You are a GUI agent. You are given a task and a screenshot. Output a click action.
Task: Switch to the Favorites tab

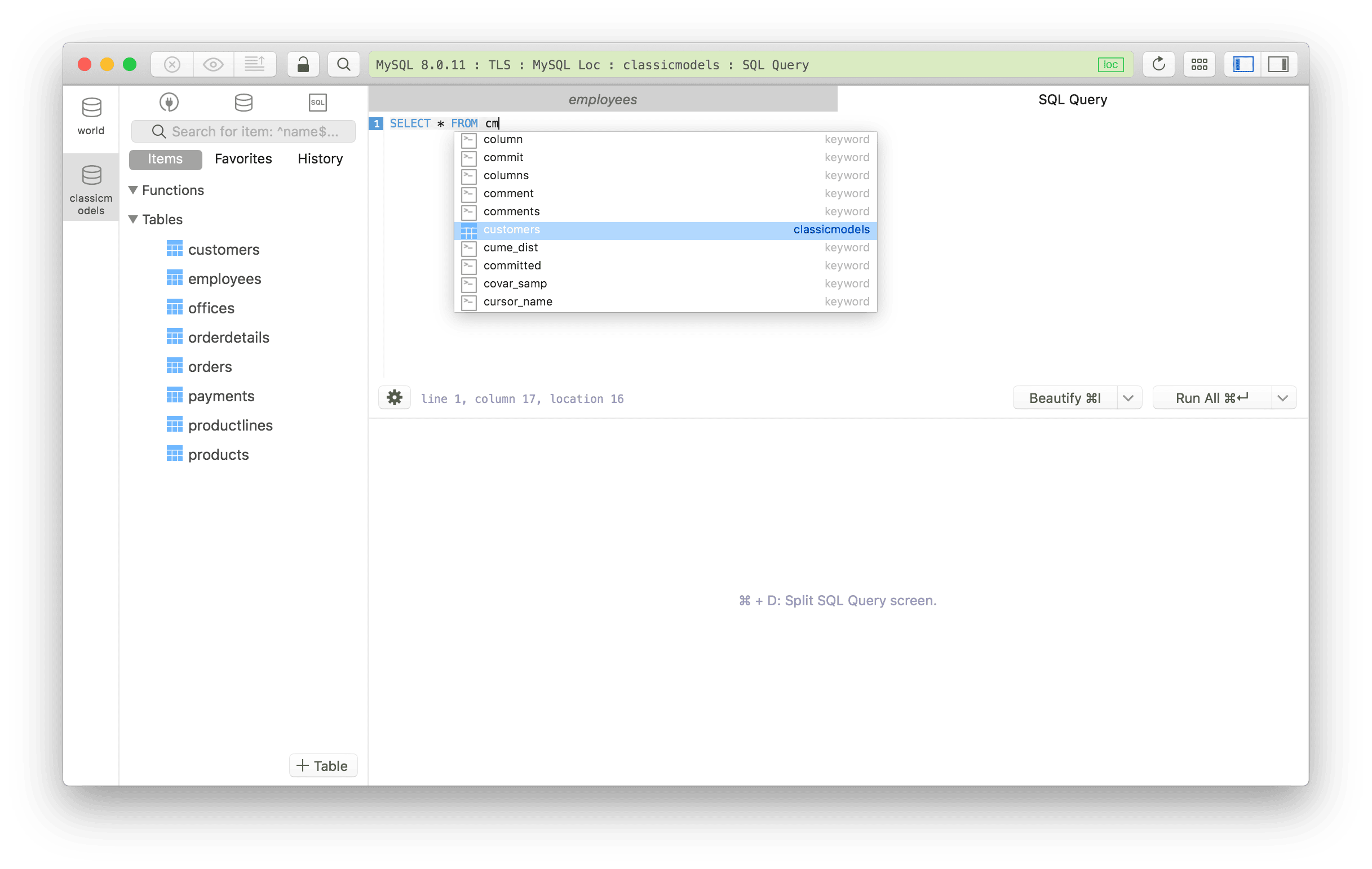coord(244,159)
